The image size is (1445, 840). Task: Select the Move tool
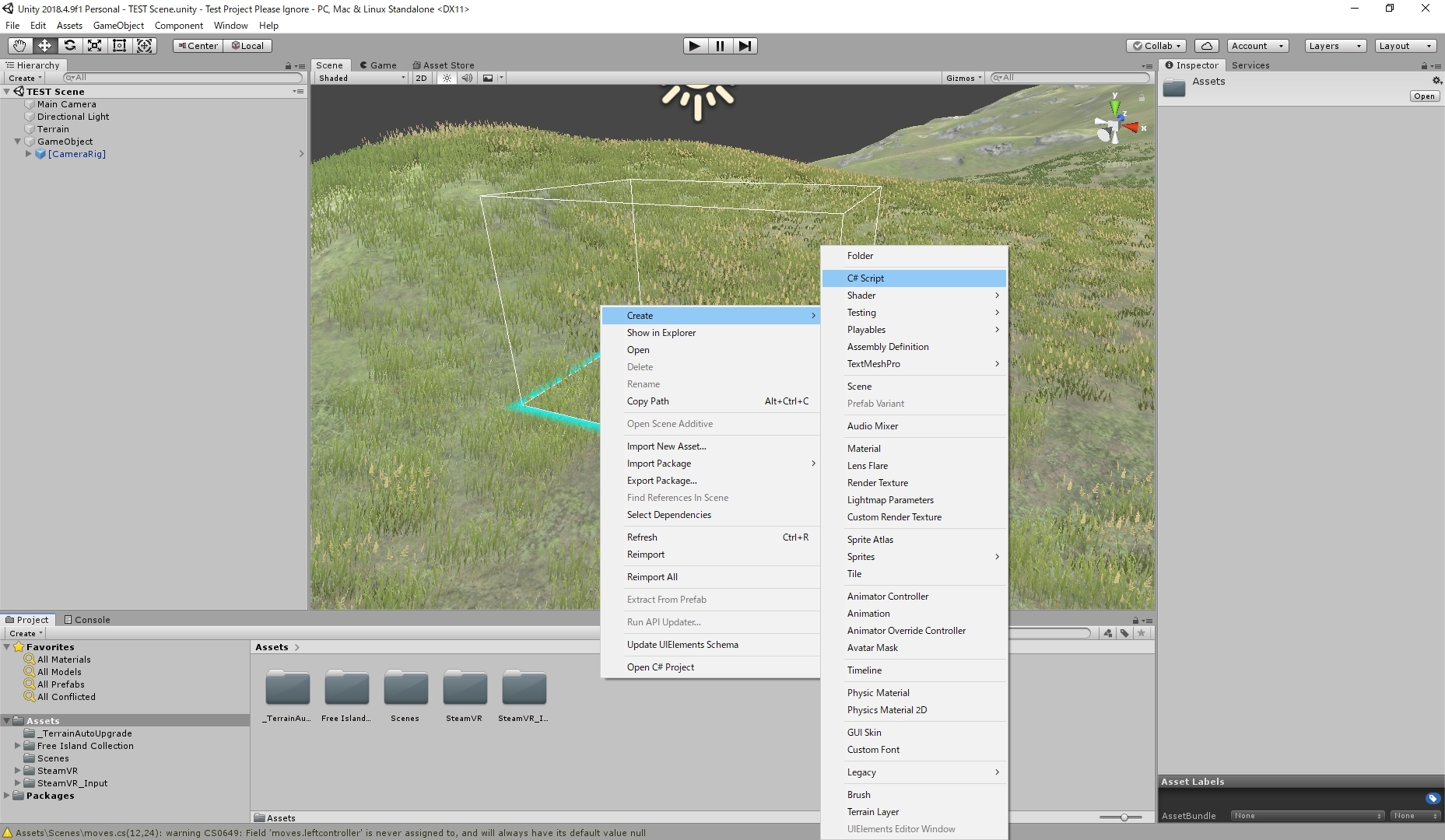[44, 46]
